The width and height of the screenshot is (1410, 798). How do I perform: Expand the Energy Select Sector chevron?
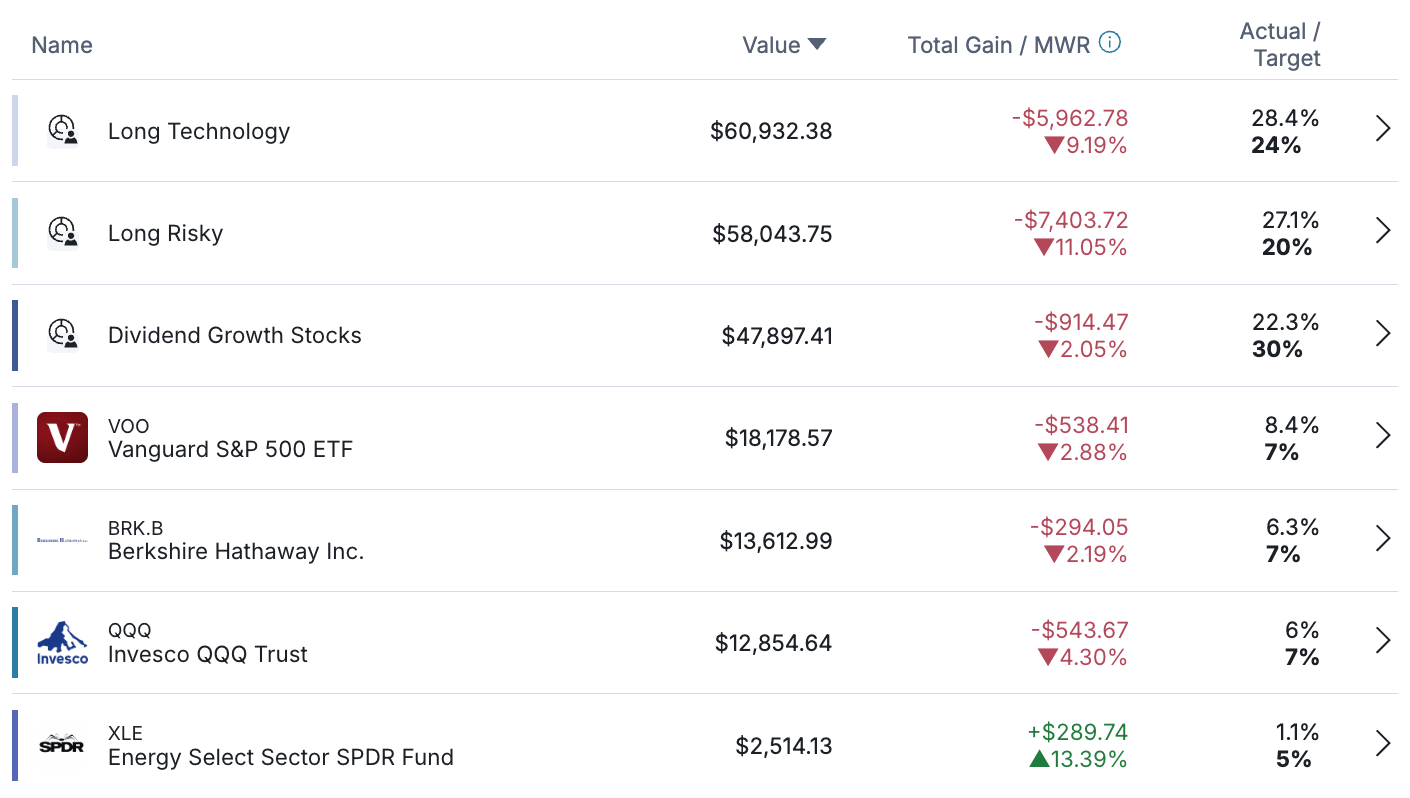coord(1383,743)
